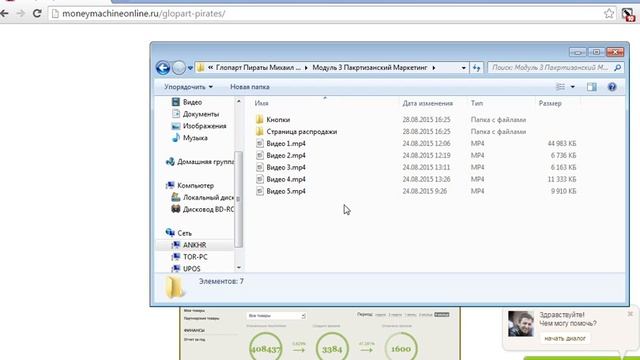
Task: Select file Видео 5.mp4
Action: [x=281, y=191]
